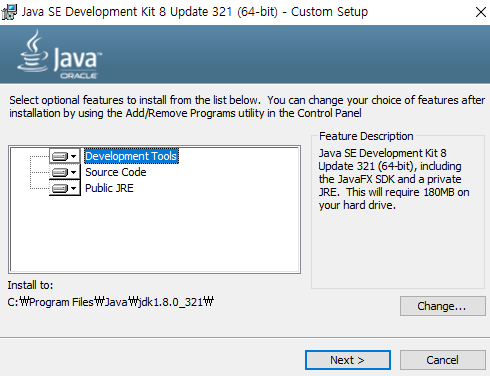This screenshot has height=376, width=490.
Task: Click the installer icon in title bar
Action: [9, 12]
